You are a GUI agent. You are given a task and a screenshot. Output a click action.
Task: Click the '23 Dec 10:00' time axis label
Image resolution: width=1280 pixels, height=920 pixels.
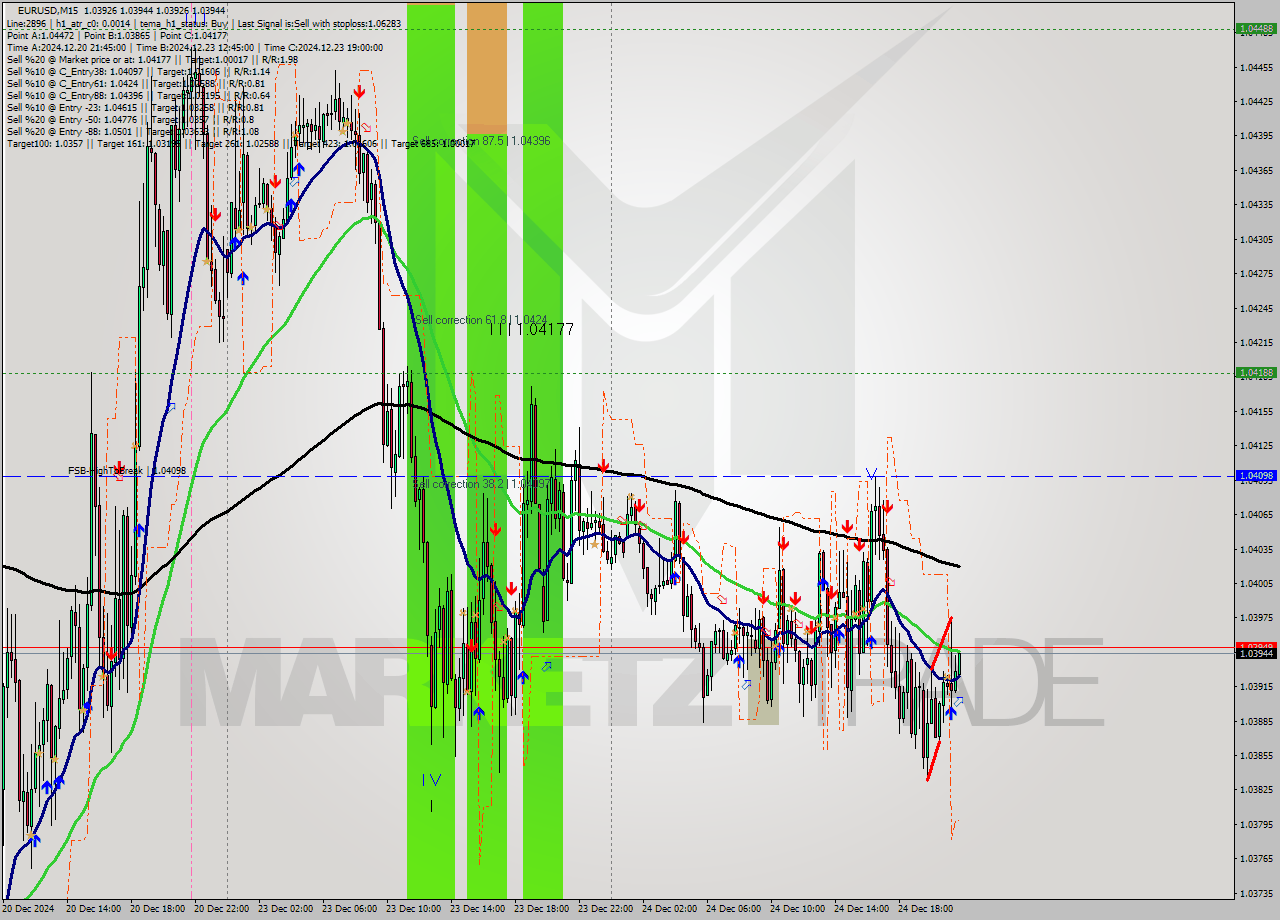coord(413,909)
